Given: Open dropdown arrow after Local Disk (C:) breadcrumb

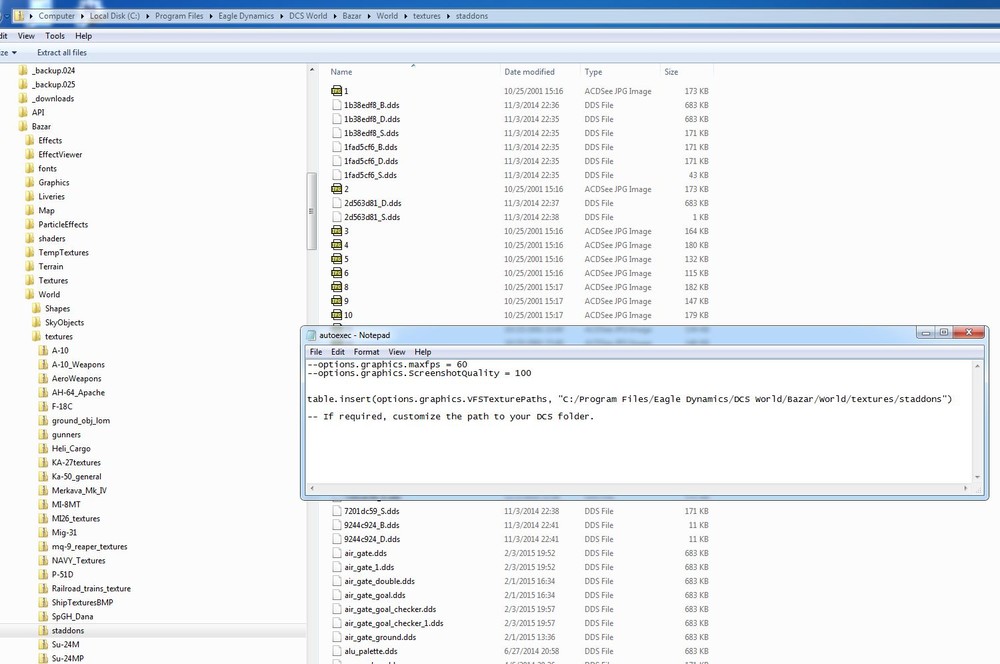Looking at the screenshot, I should [148, 16].
